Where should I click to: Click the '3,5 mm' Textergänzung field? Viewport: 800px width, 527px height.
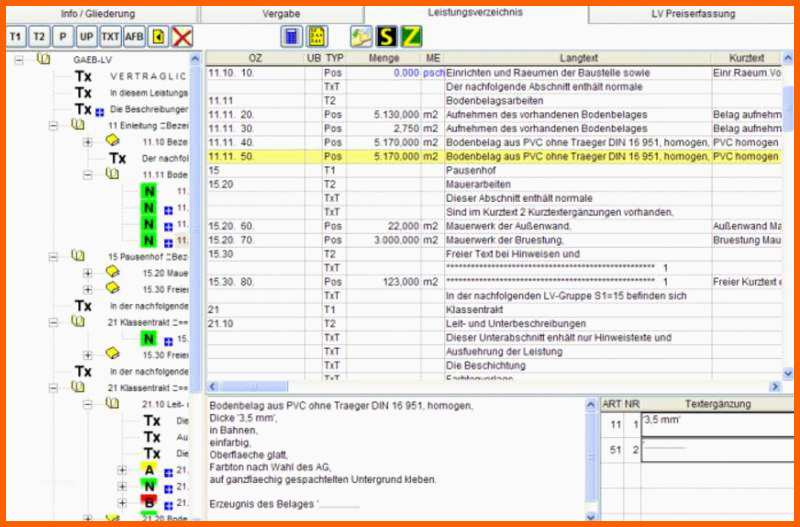(x=717, y=424)
